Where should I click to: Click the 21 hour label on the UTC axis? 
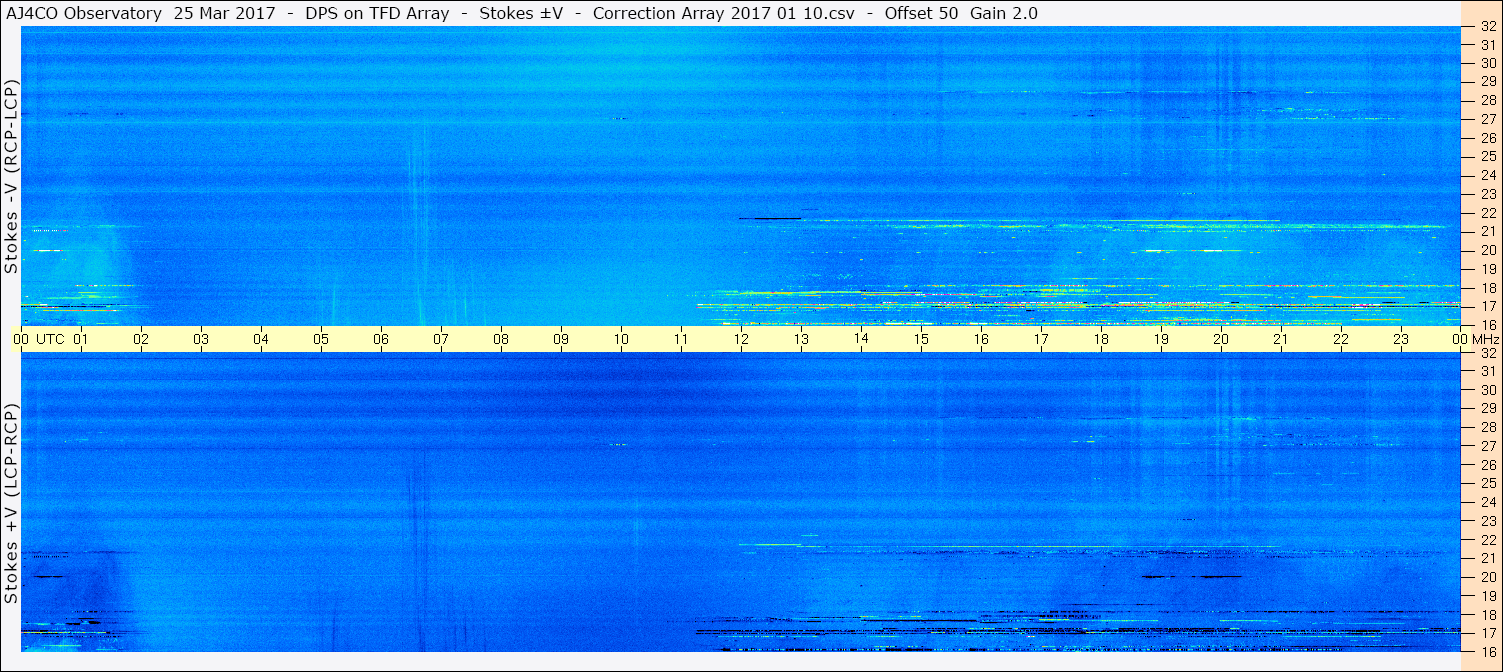pos(1281,339)
